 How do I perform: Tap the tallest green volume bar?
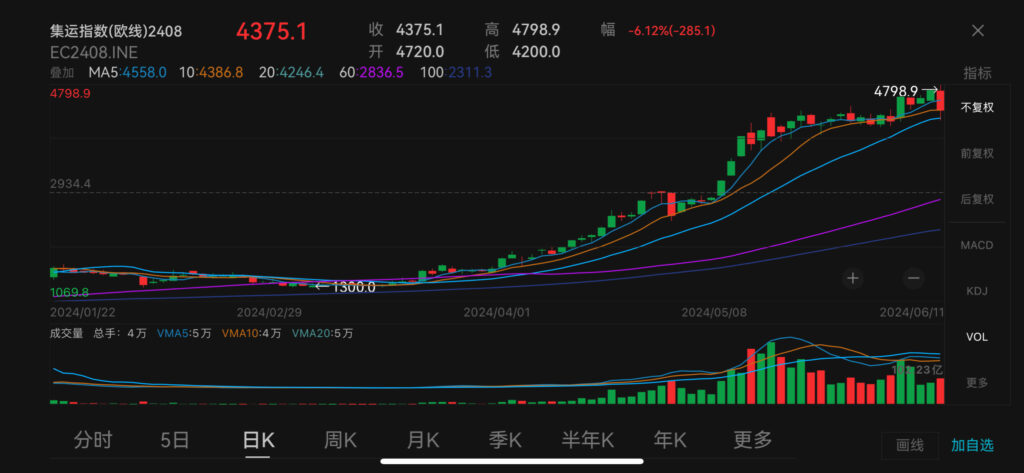(x=771, y=372)
